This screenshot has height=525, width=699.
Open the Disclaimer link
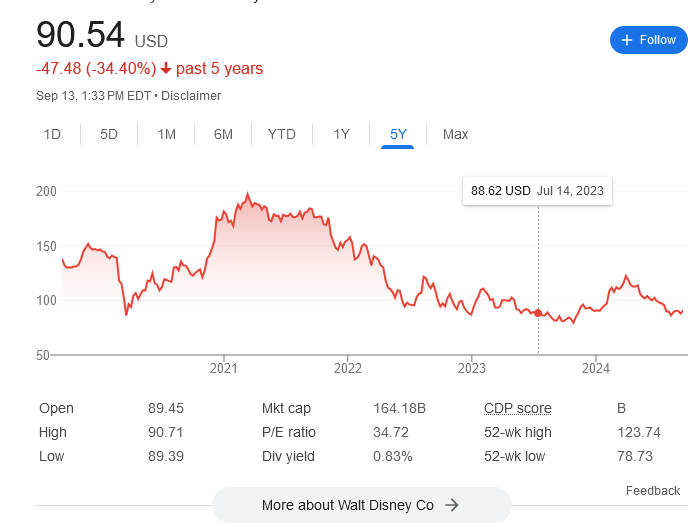(x=191, y=96)
